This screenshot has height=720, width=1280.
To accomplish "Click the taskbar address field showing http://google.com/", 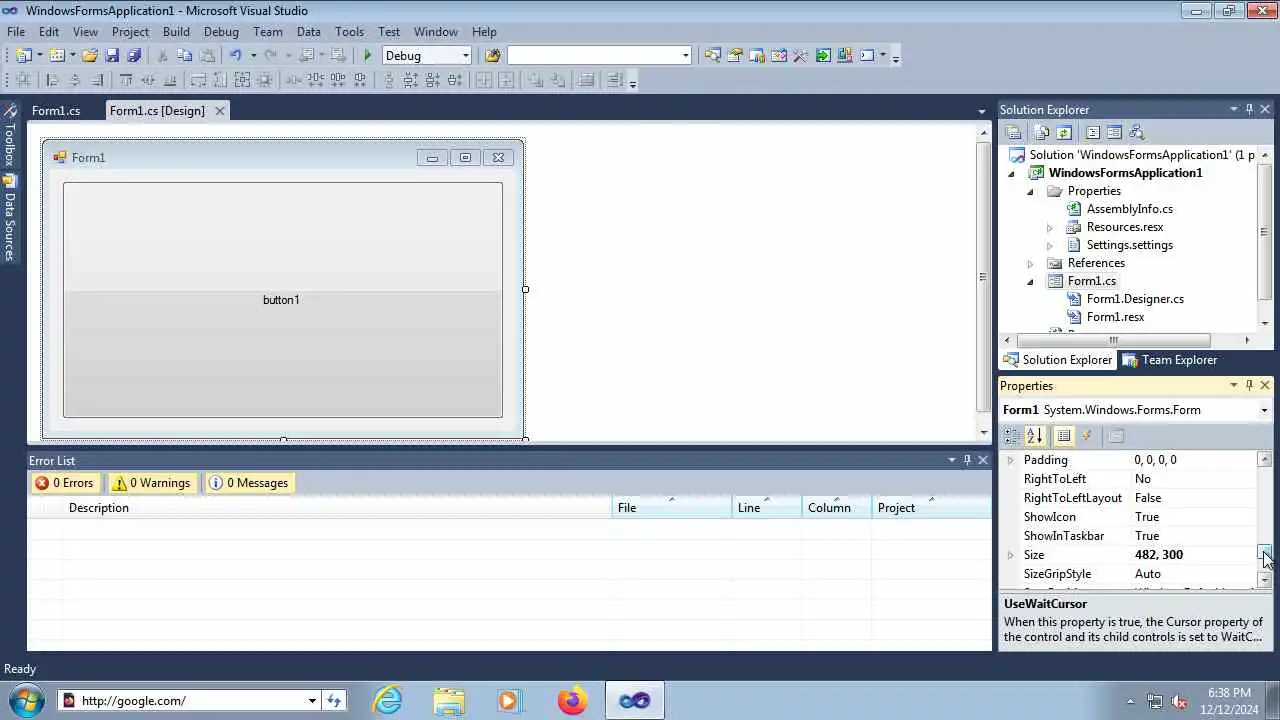I will tap(189, 701).
